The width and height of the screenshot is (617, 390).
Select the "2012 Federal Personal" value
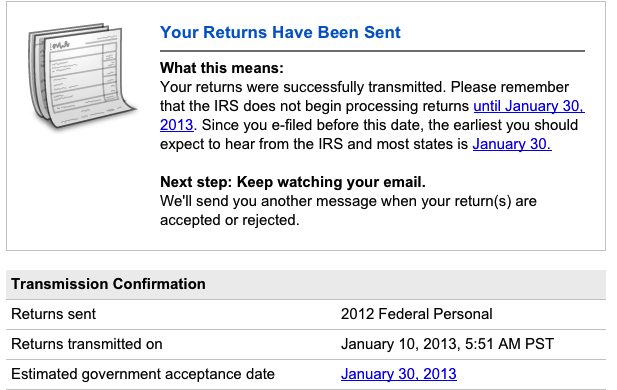pos(416,314)
